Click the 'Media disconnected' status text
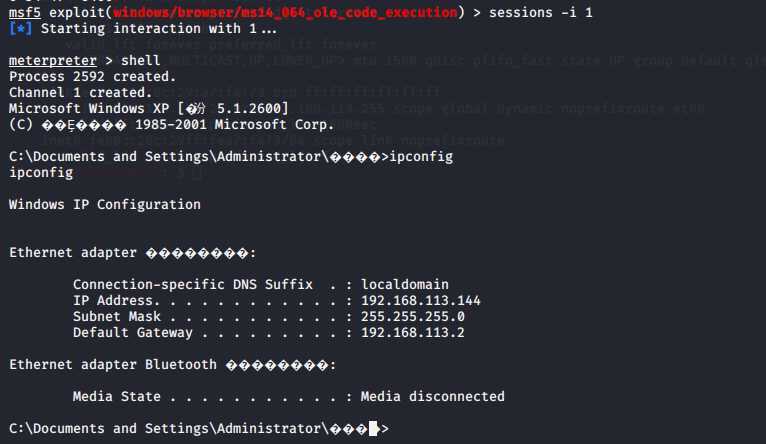The width and height of the screenshot is (766, 444). tap(432, 396)
